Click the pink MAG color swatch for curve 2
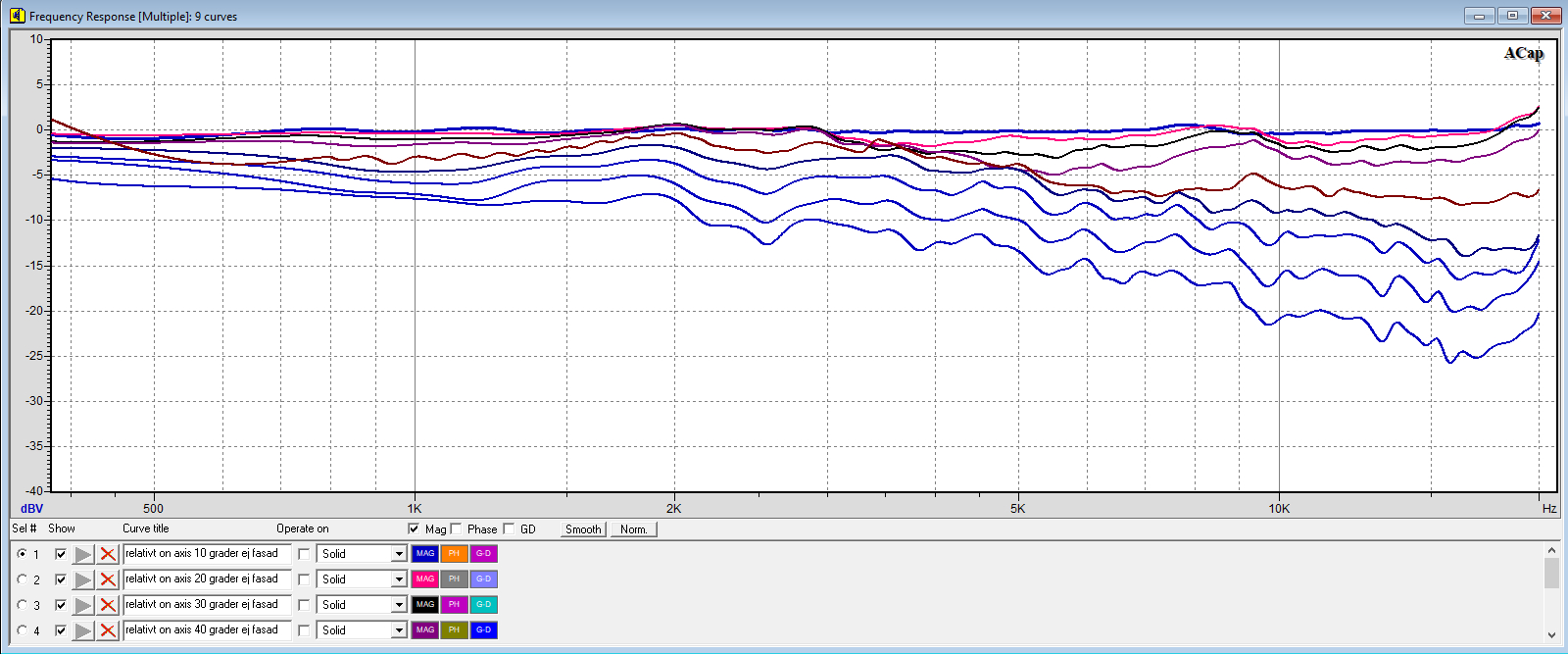1568x654 pixels. point(425,579)
